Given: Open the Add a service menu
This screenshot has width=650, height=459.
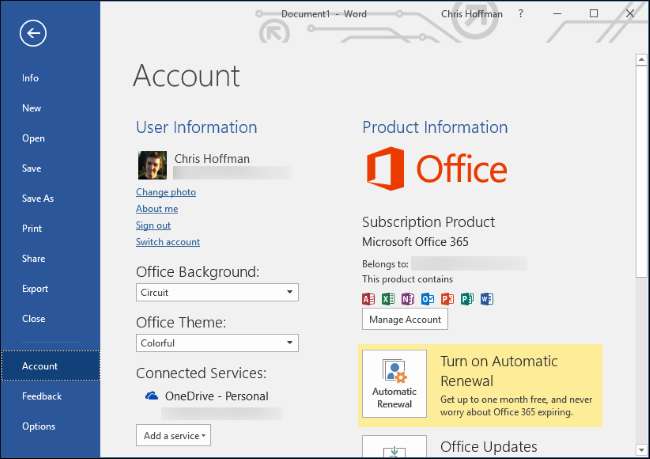Looking at the screenshot, I should tap(173, 435).
